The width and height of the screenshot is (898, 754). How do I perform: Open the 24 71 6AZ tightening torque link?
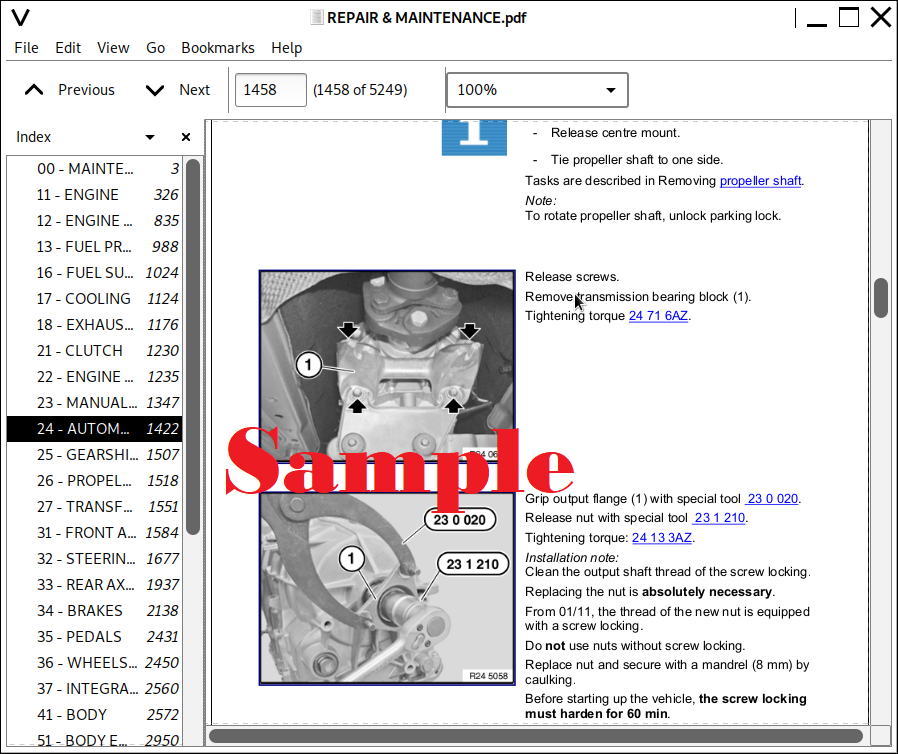point(658,316)
